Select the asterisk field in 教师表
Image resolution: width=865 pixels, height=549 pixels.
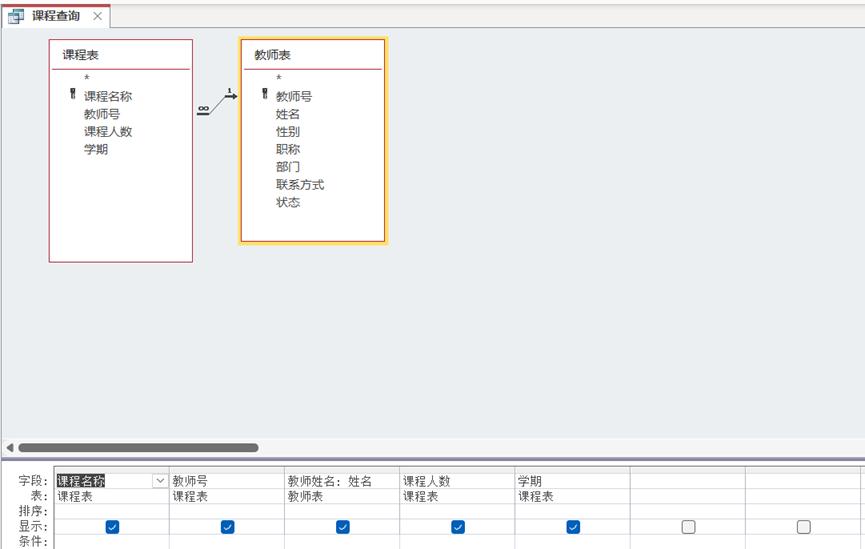pos(279,78)
